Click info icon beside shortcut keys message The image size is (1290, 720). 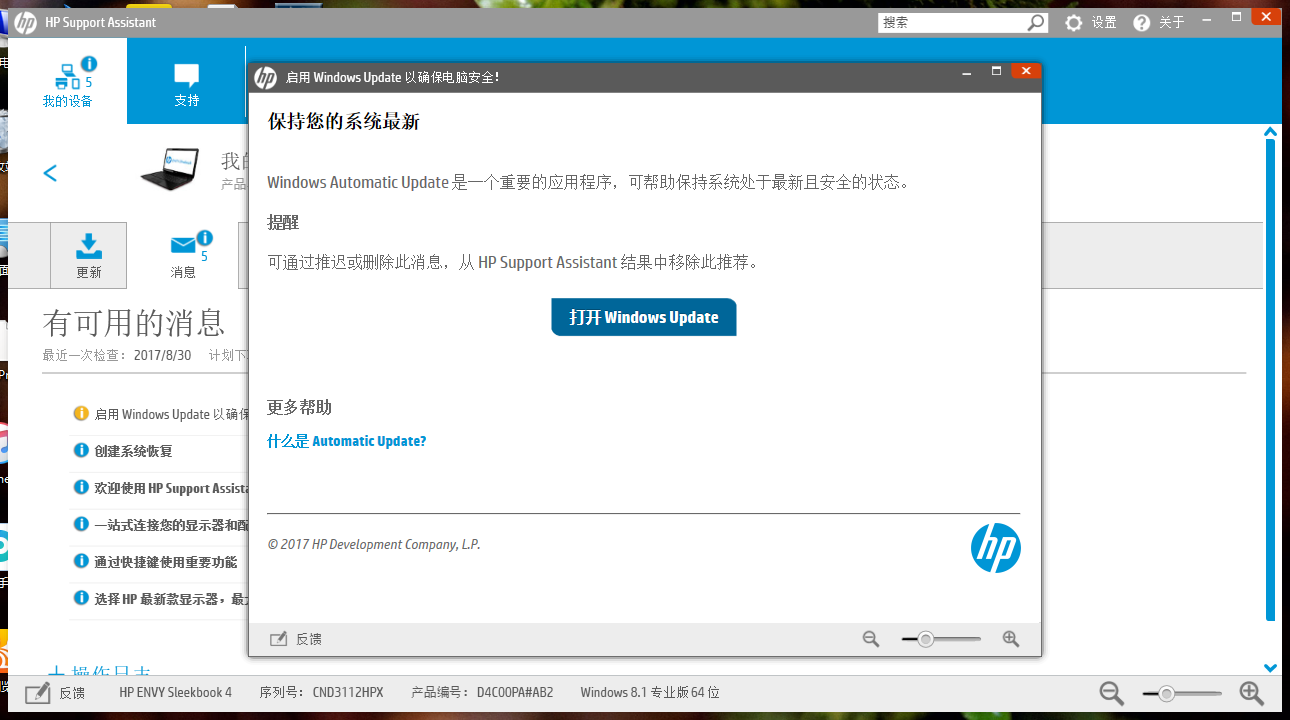coord(81,561)
